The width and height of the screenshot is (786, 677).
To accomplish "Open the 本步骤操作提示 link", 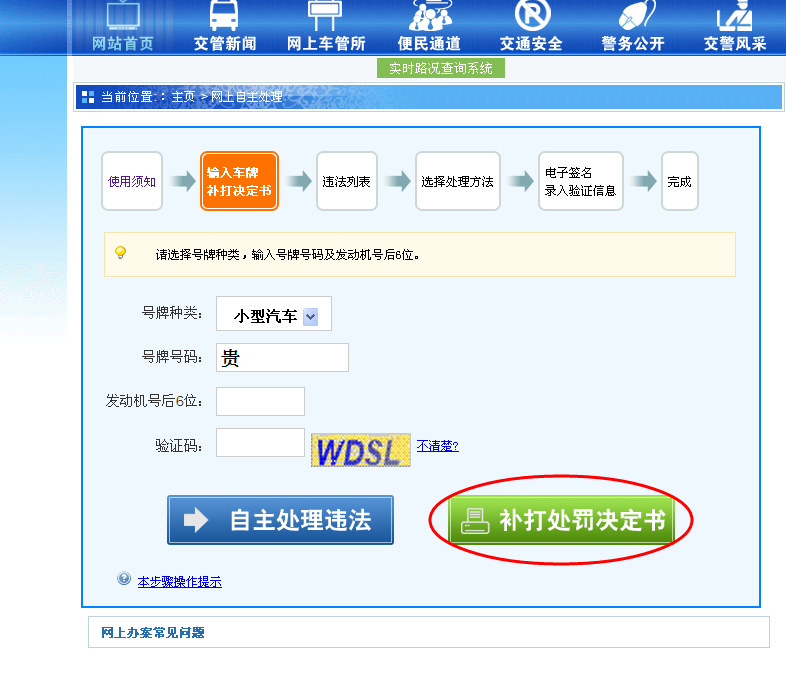I will [x=179, y=582].
